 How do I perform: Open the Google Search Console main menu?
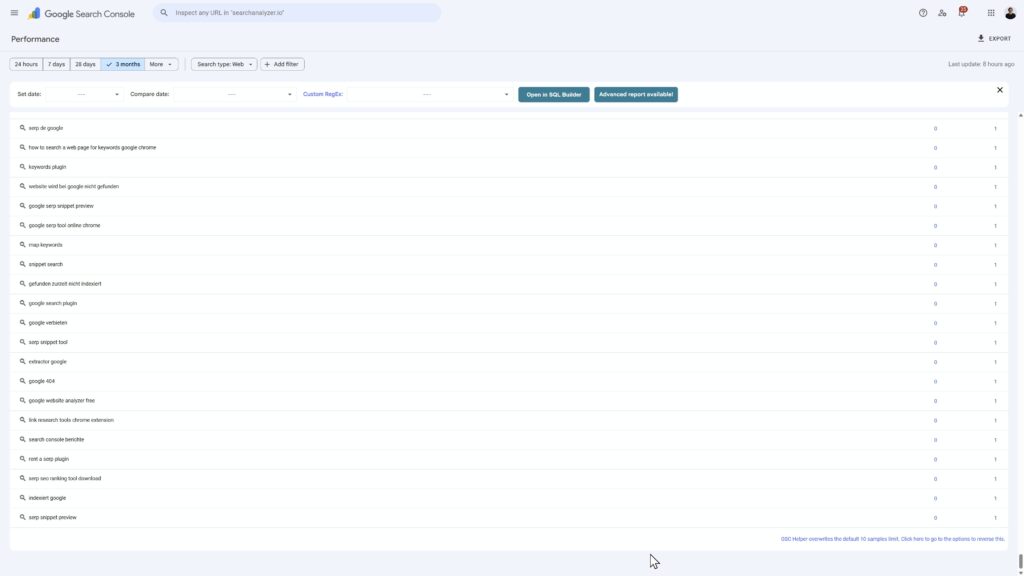click(x=12, y=11)
